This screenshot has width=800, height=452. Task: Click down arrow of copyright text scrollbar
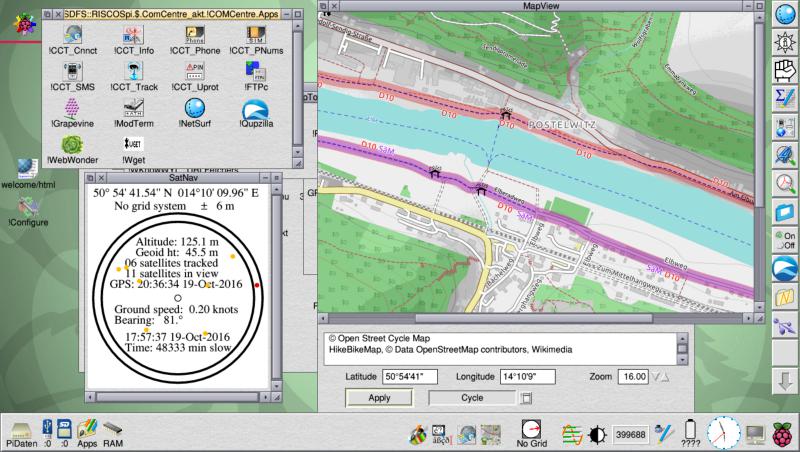tap(682, 360)
